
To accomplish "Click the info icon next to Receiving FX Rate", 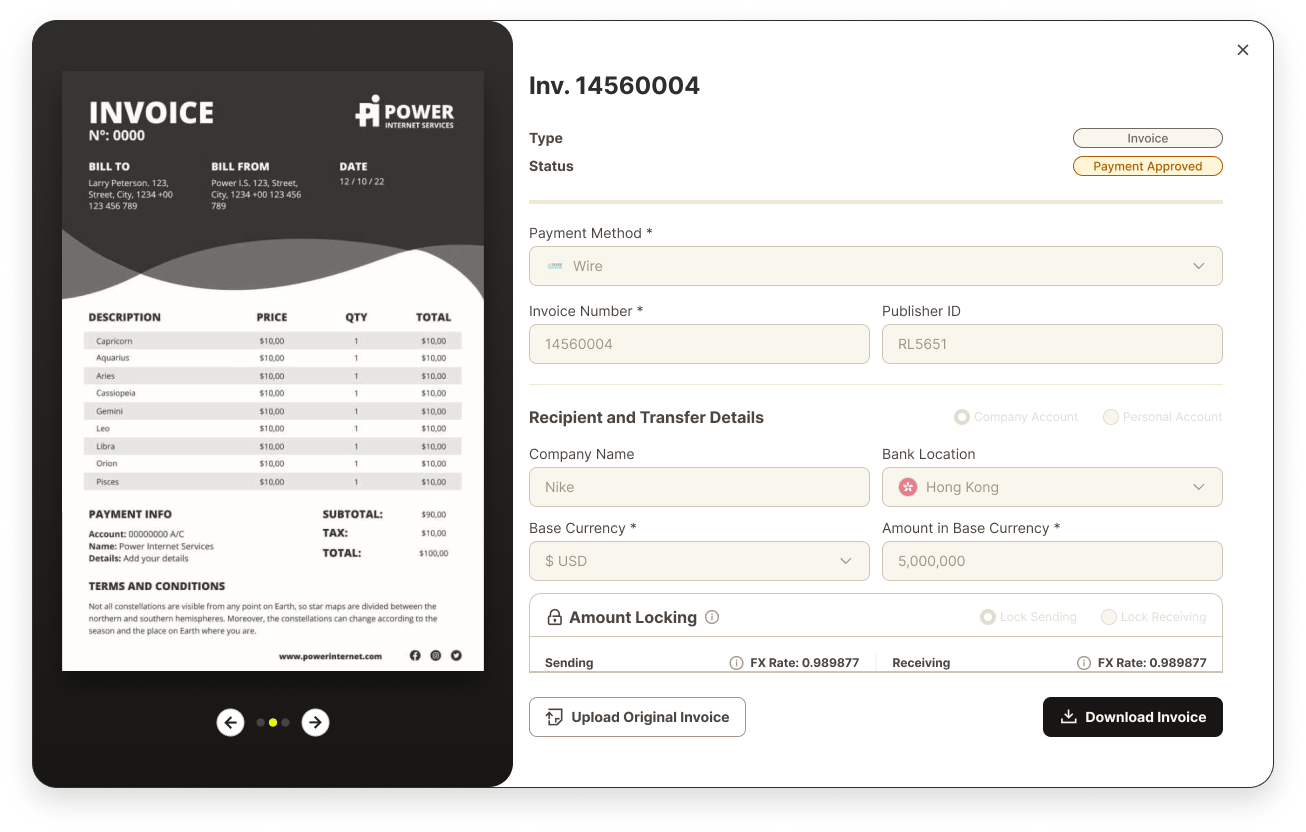I will [1084, 663].
